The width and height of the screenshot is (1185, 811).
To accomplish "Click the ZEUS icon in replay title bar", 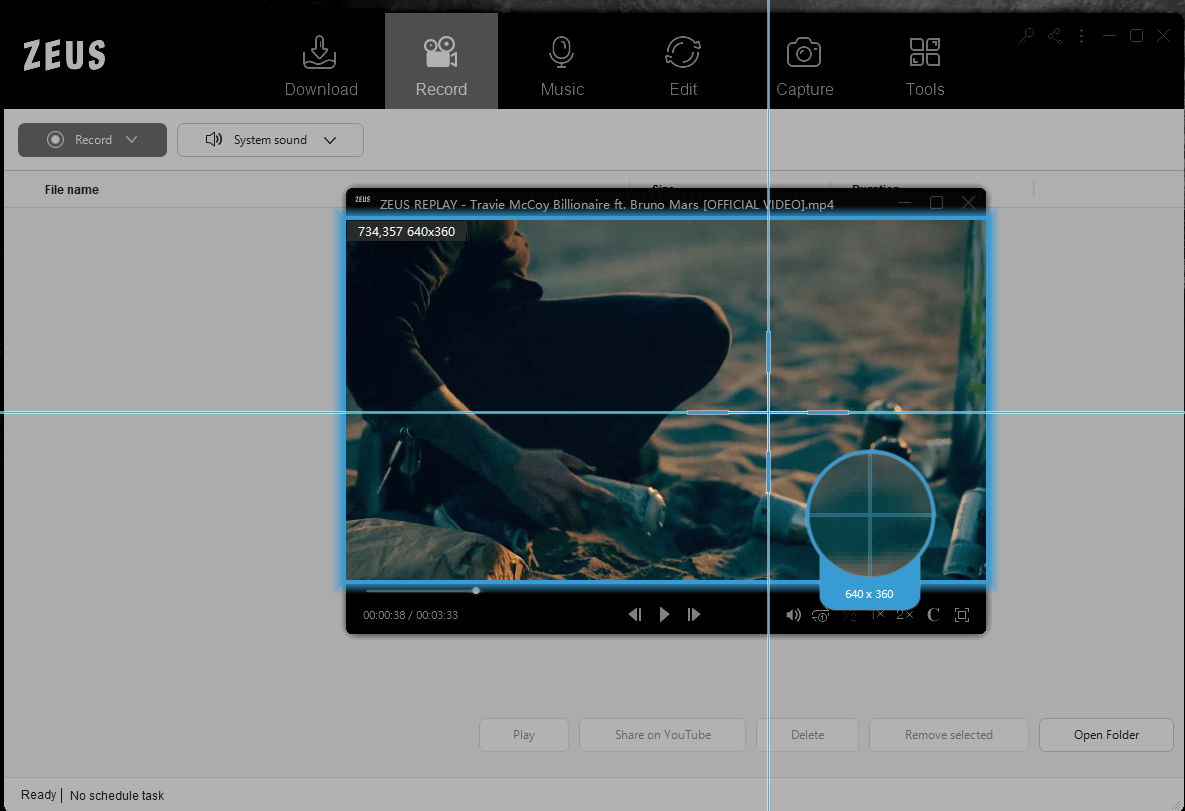I will [363, 200].
